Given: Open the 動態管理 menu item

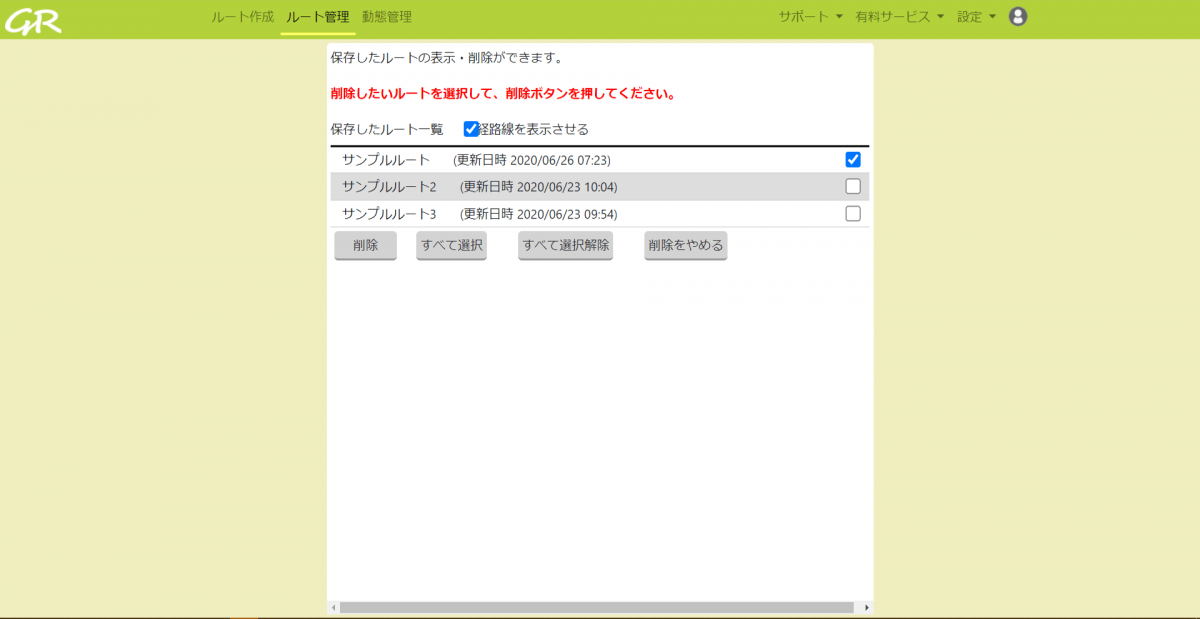Looking at the screenshot, I should [389, 16].
